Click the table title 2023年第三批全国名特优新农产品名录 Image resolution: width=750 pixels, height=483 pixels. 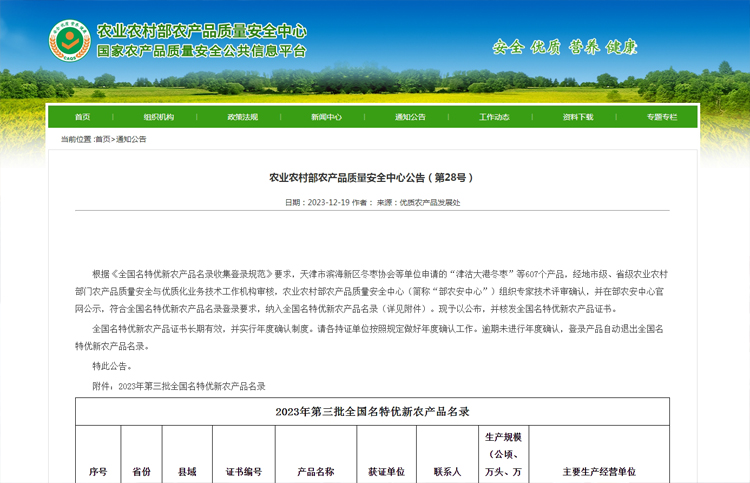coord(372,412)
